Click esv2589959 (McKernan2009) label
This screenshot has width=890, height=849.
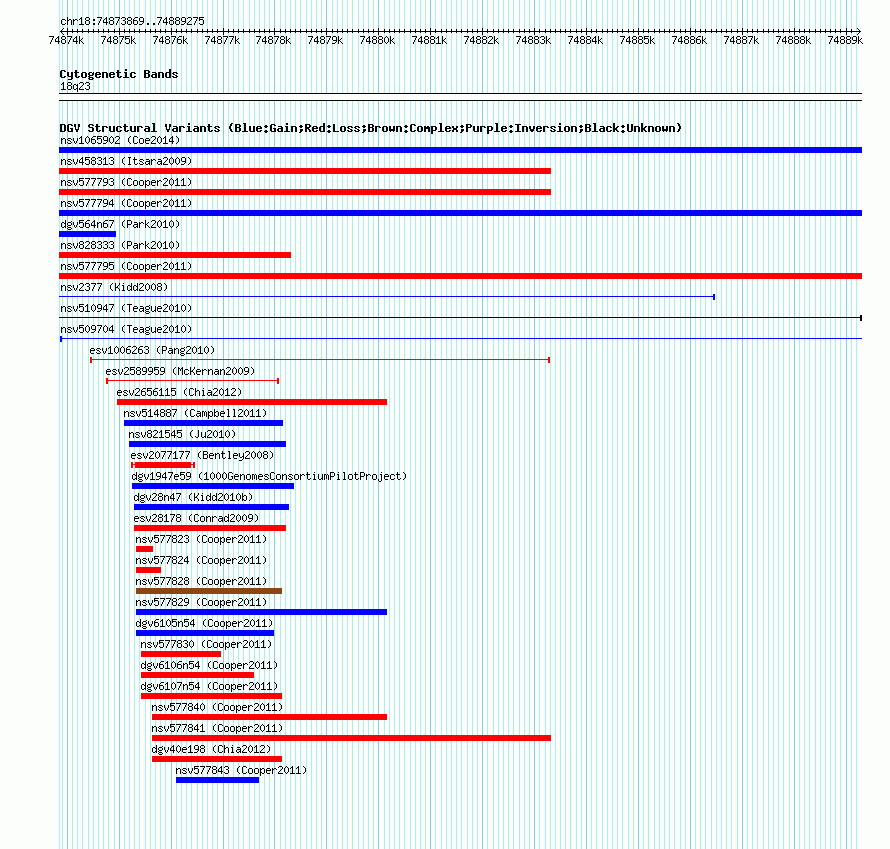click(180, 371)
